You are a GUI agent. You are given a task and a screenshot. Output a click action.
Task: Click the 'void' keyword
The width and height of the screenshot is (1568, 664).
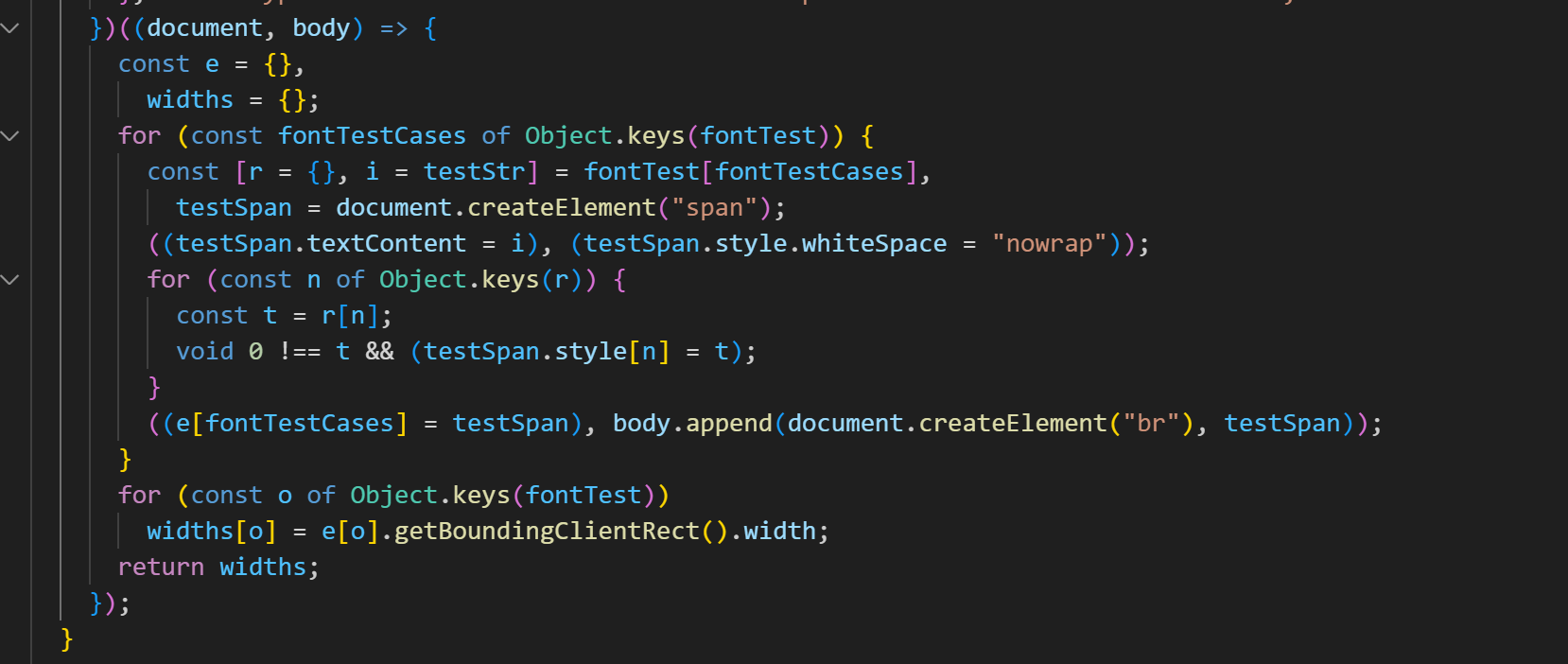204,352
